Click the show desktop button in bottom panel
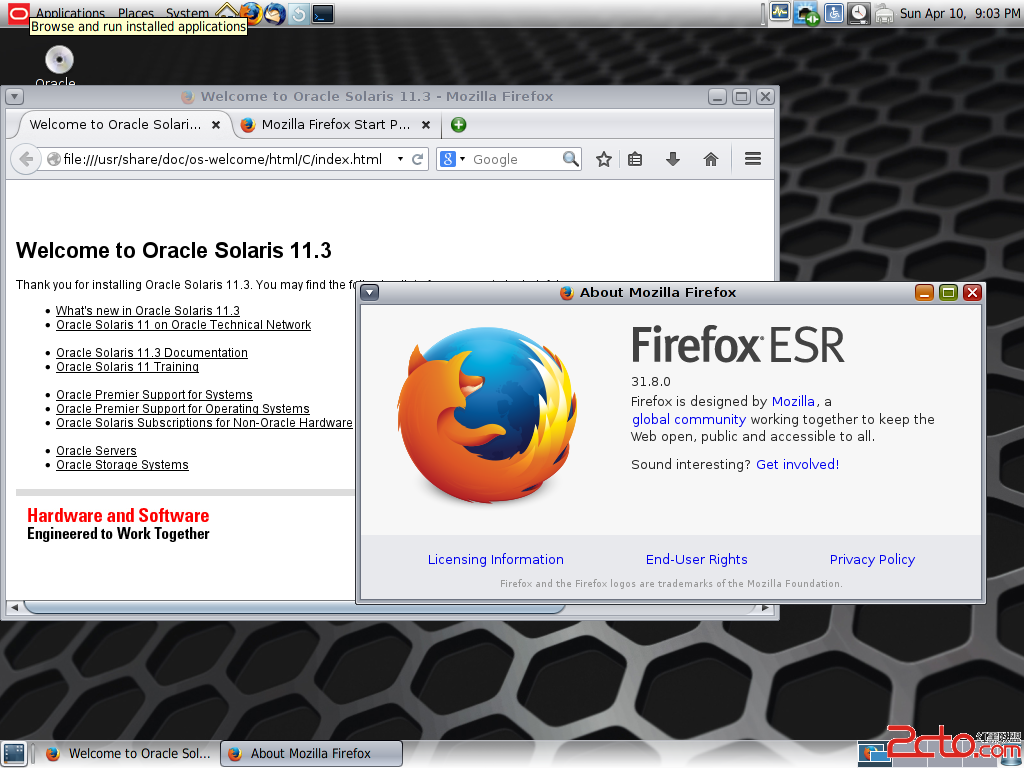The width and height of the screenshot is (1024, 768). point(14,754)
